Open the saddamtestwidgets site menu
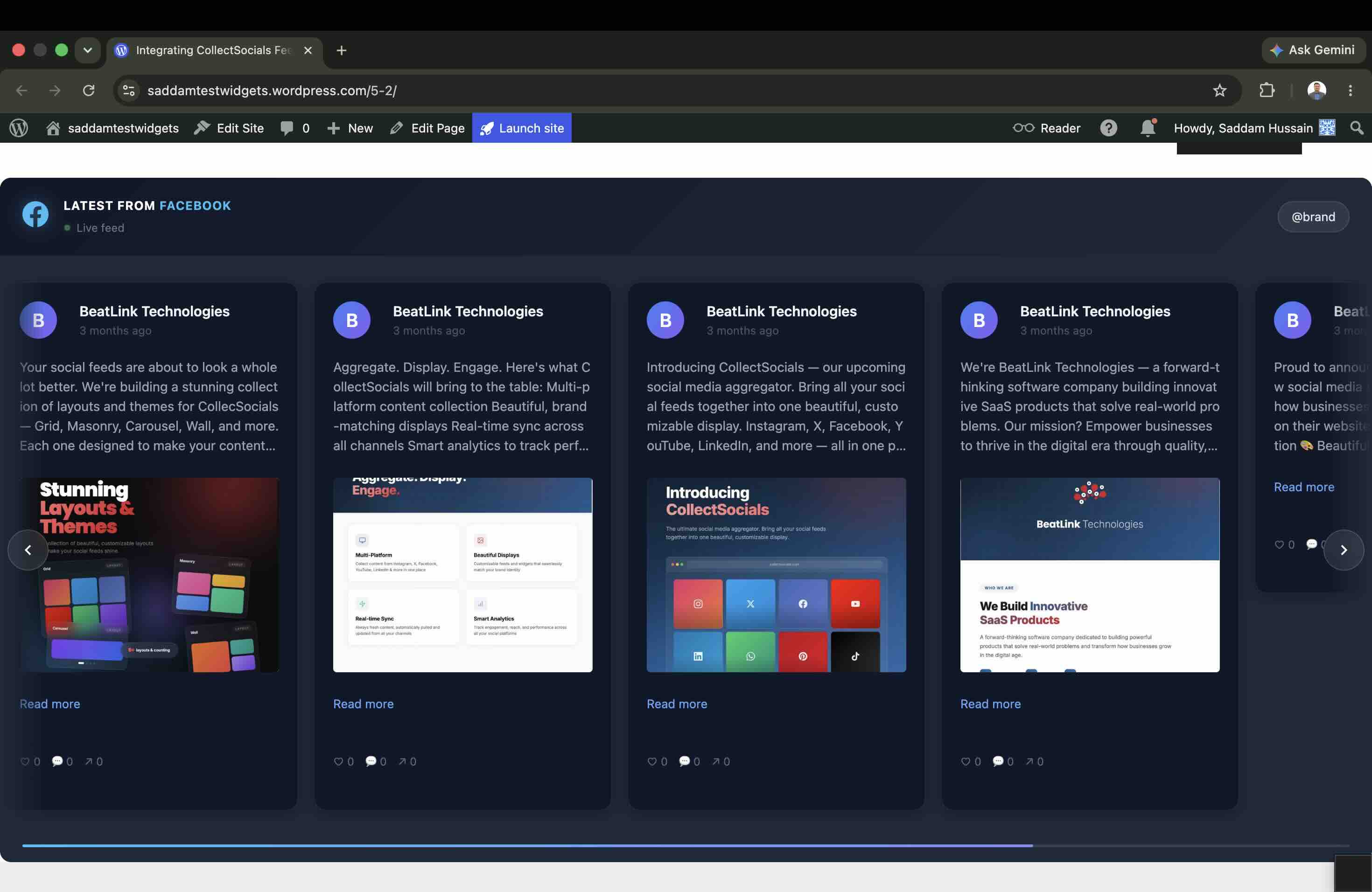 coord(112,128)
